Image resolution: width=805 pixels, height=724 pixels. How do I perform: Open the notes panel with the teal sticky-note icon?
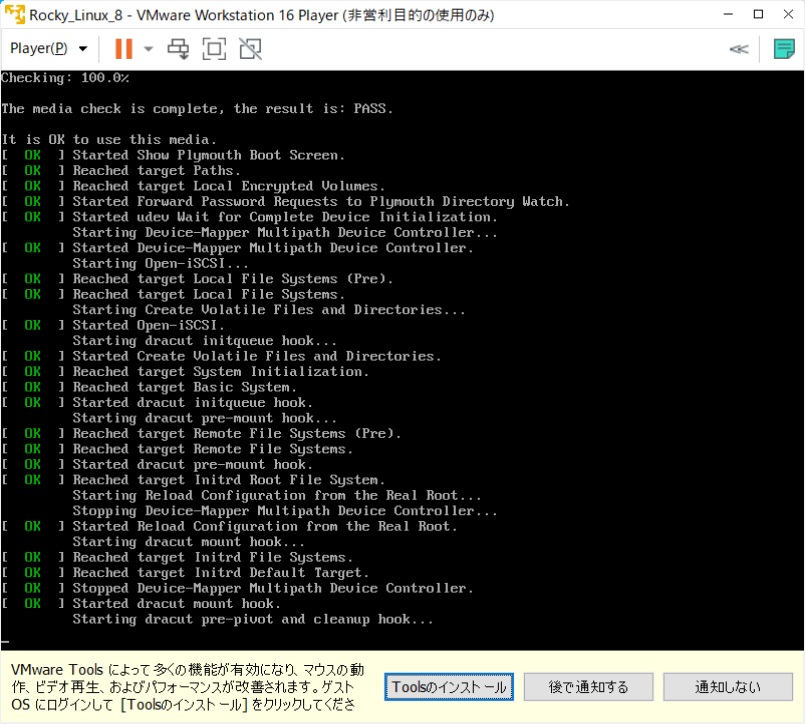[783, 48]
